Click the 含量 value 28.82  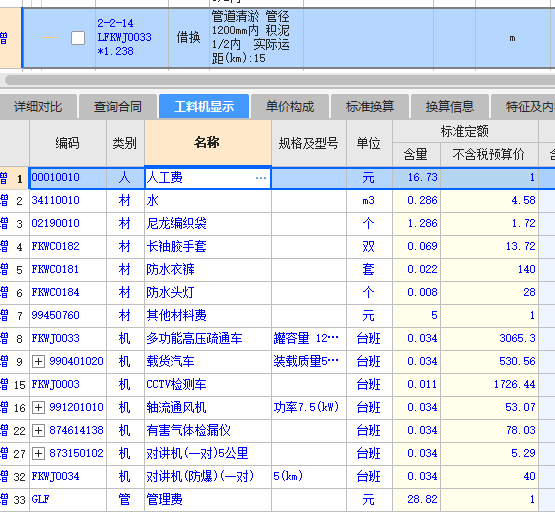[x=416, y=500]
